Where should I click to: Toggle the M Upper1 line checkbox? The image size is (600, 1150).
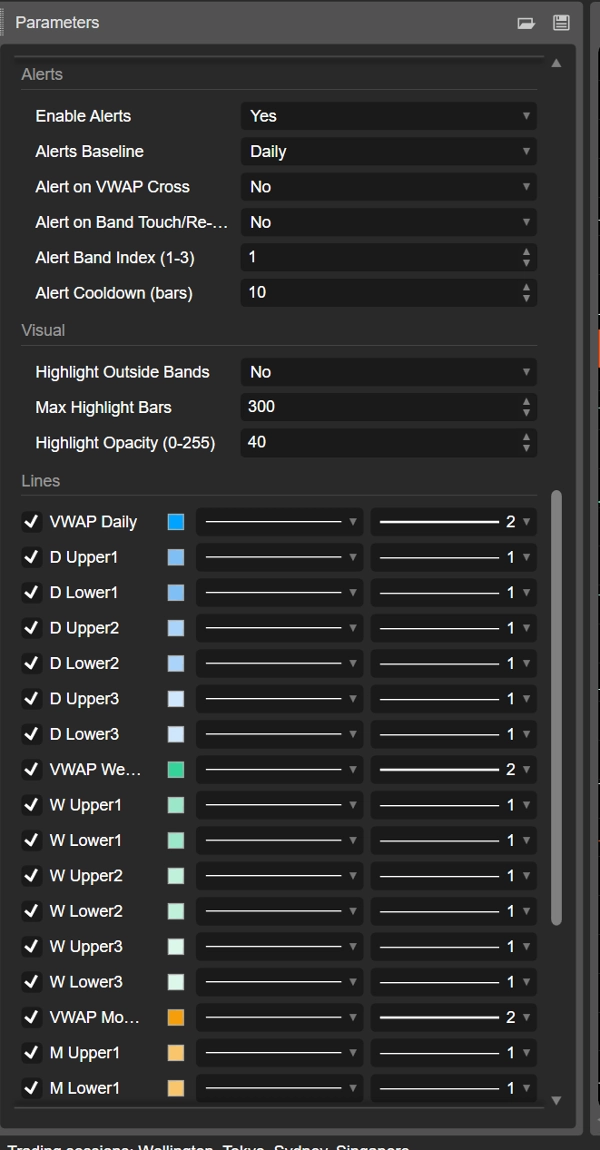point(31,1053)
